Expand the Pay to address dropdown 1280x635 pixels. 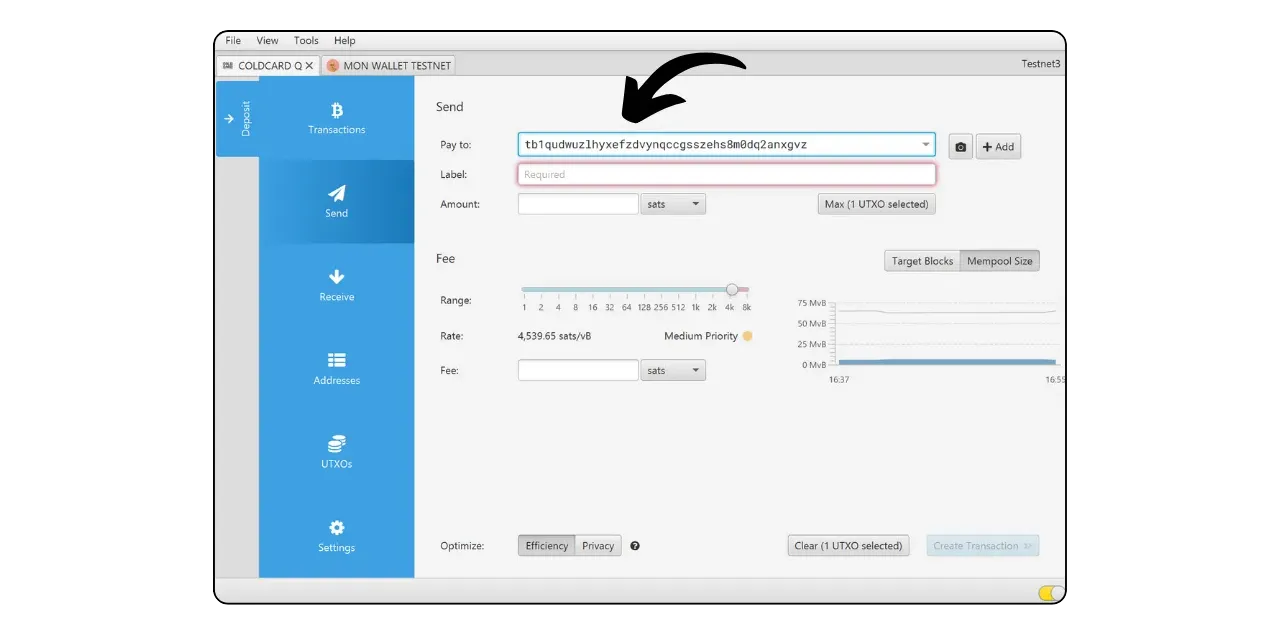(x=925, y=145)
